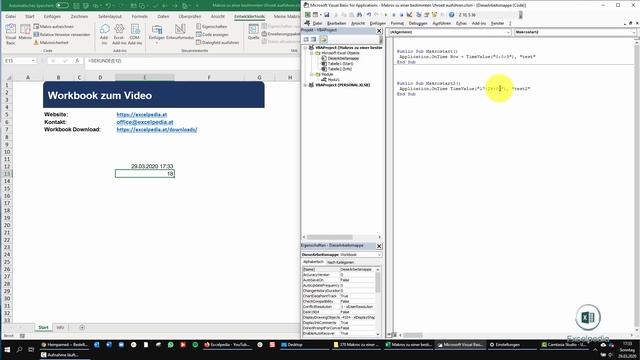Open DieseArbeitsmappe Workbook properties dropdown
The width and height of the screenshot is (640, 360).
pyautogui.click(x=379, y=255)
